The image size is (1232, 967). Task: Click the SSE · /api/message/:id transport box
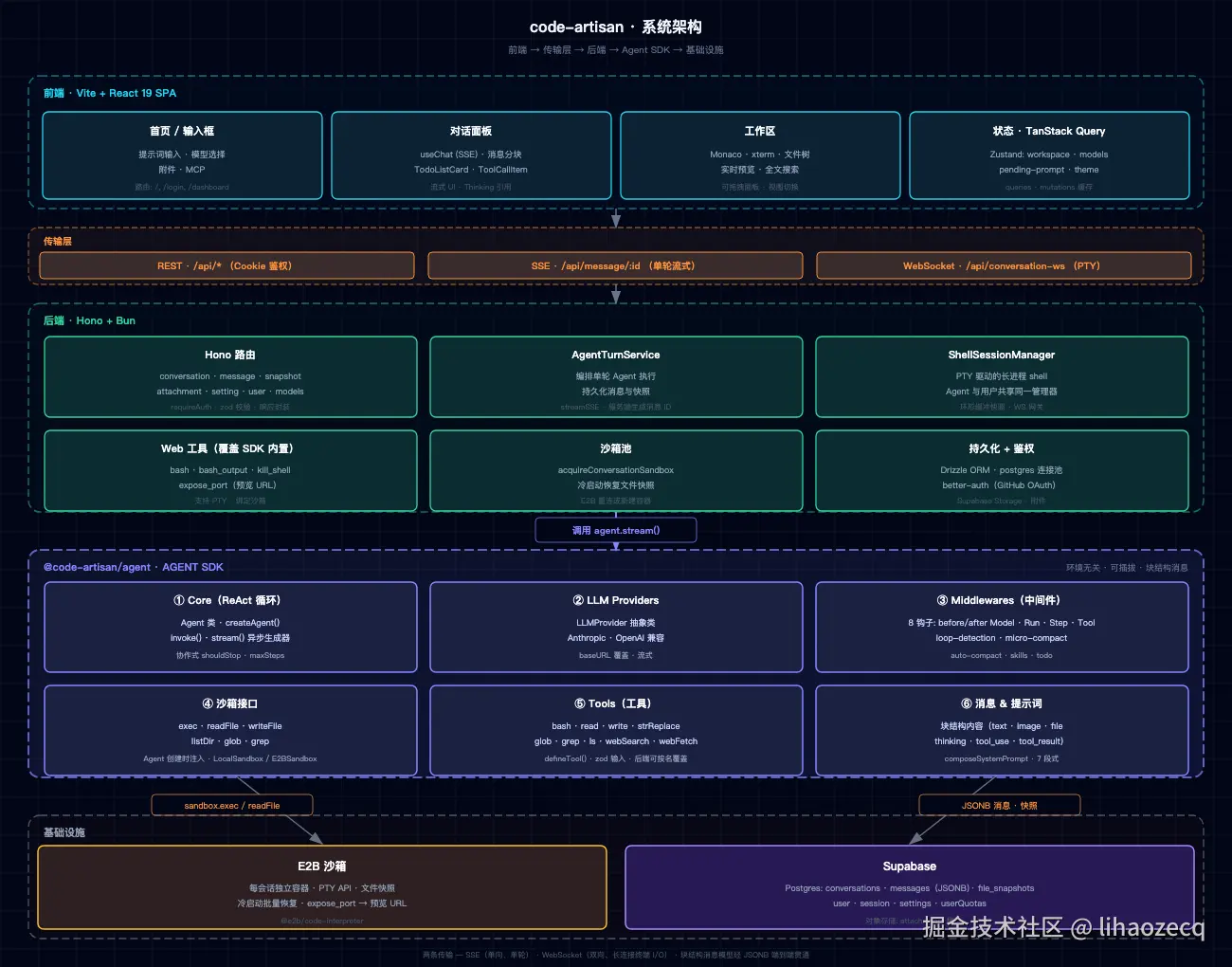coord(615,265)
